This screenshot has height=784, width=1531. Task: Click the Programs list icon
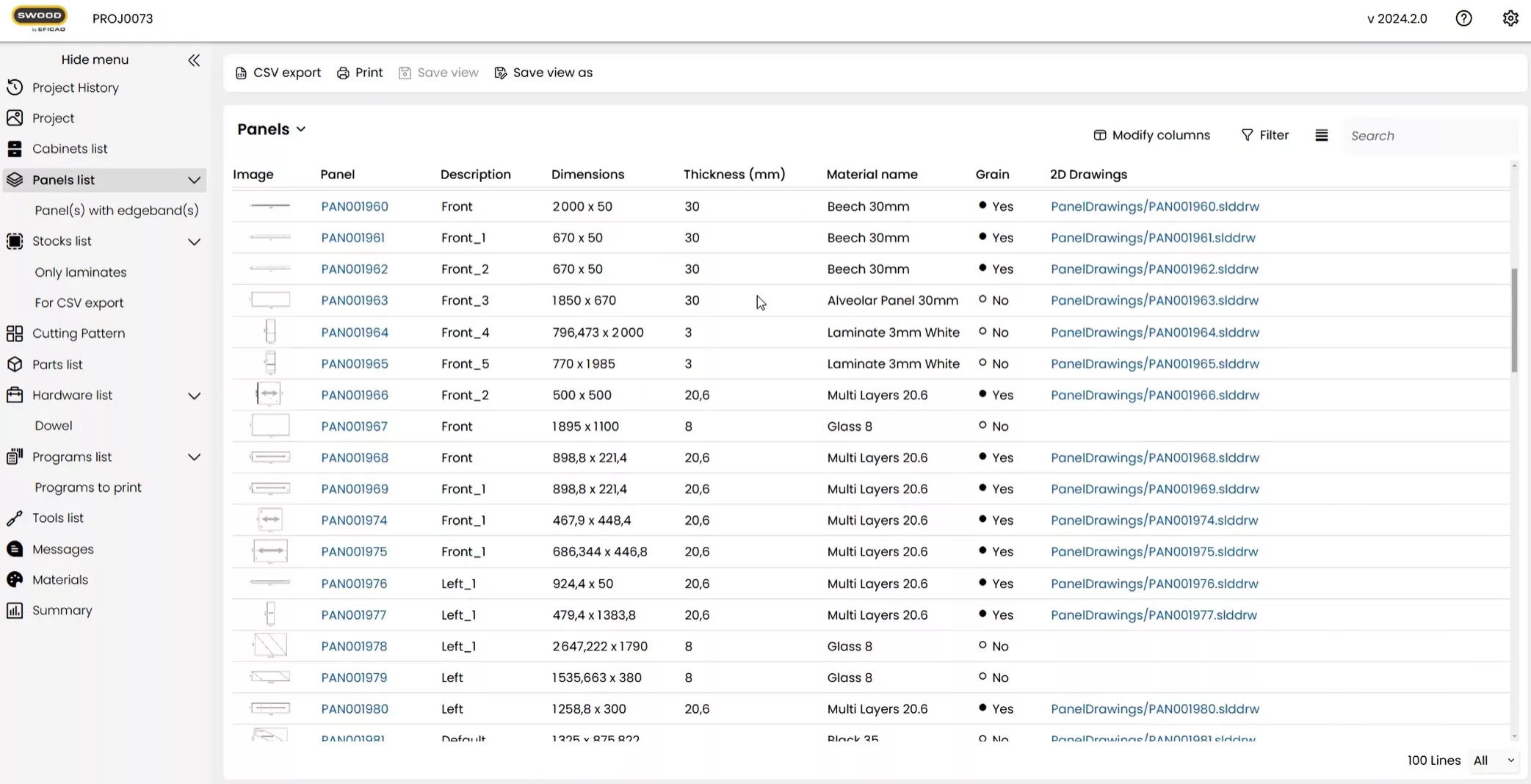(x=15, y=457)
